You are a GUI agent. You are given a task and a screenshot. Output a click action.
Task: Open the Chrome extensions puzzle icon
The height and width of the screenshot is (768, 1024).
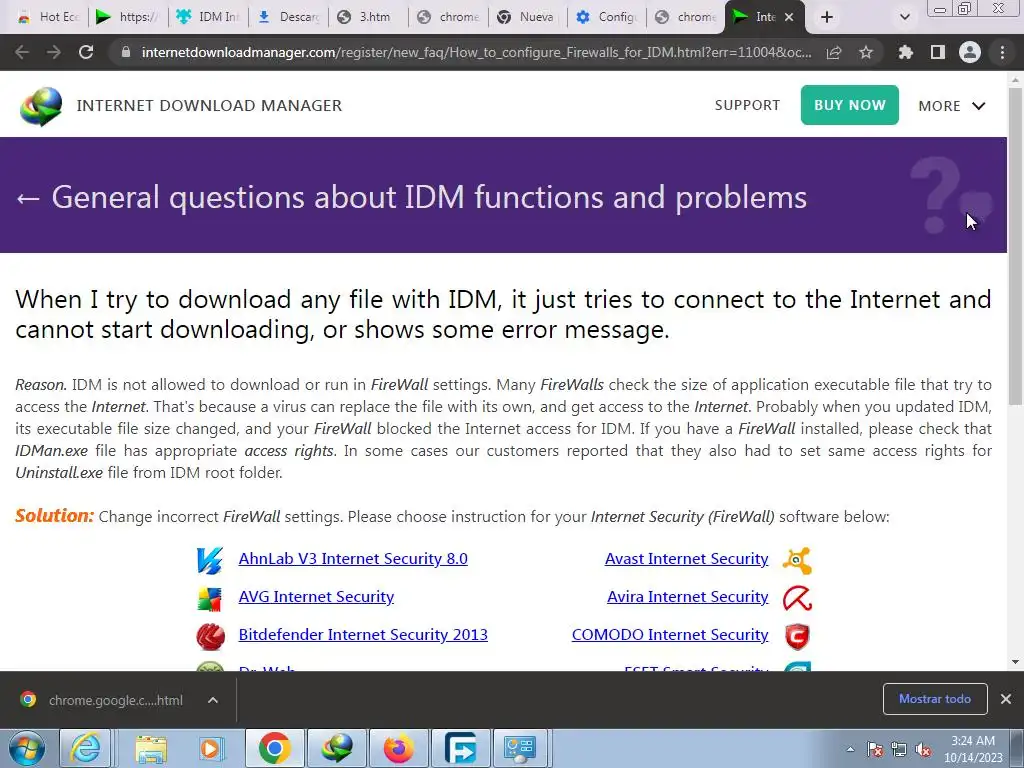(905, 52)
